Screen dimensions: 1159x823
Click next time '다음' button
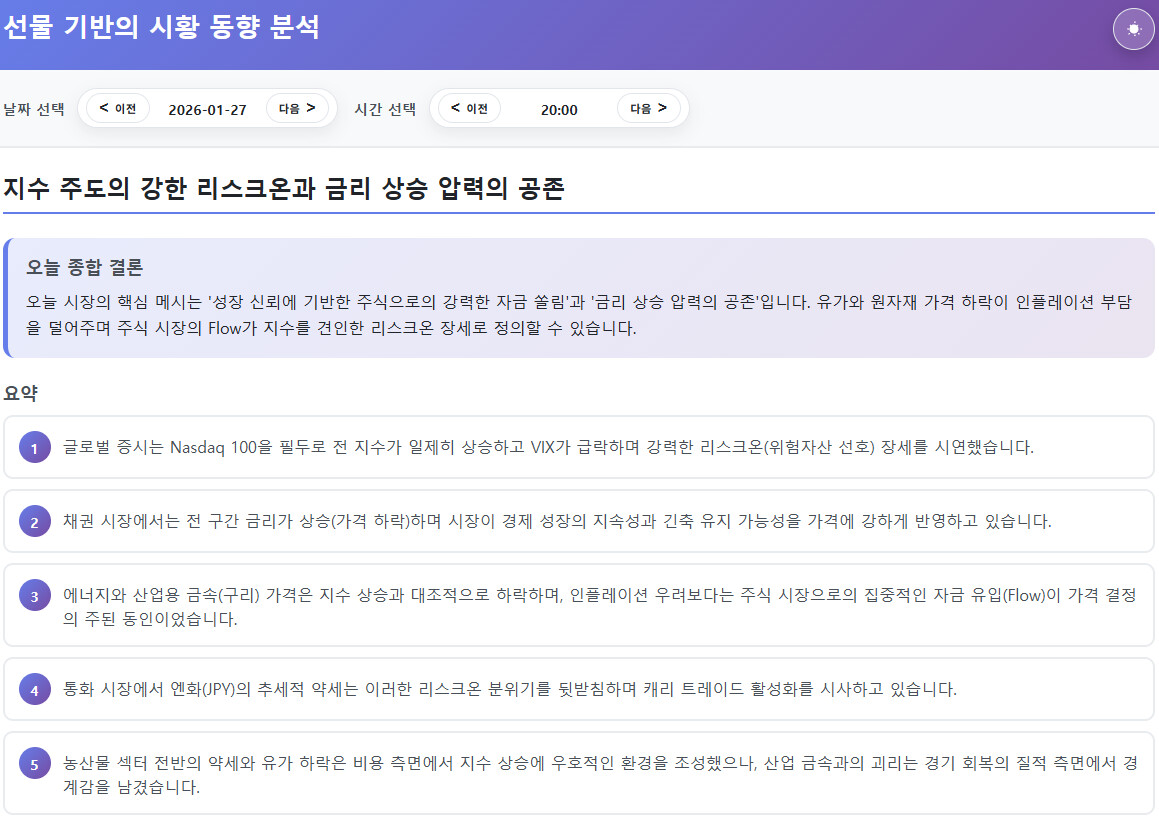[x=648, y=109]
